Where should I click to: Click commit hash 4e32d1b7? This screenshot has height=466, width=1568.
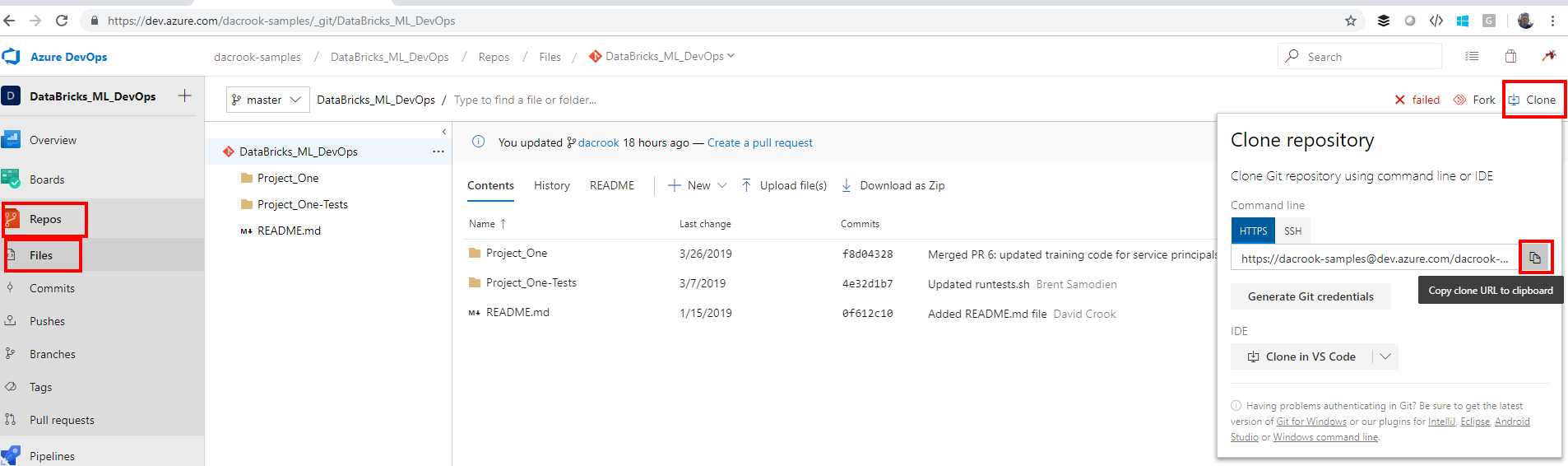tap(867, 284)
